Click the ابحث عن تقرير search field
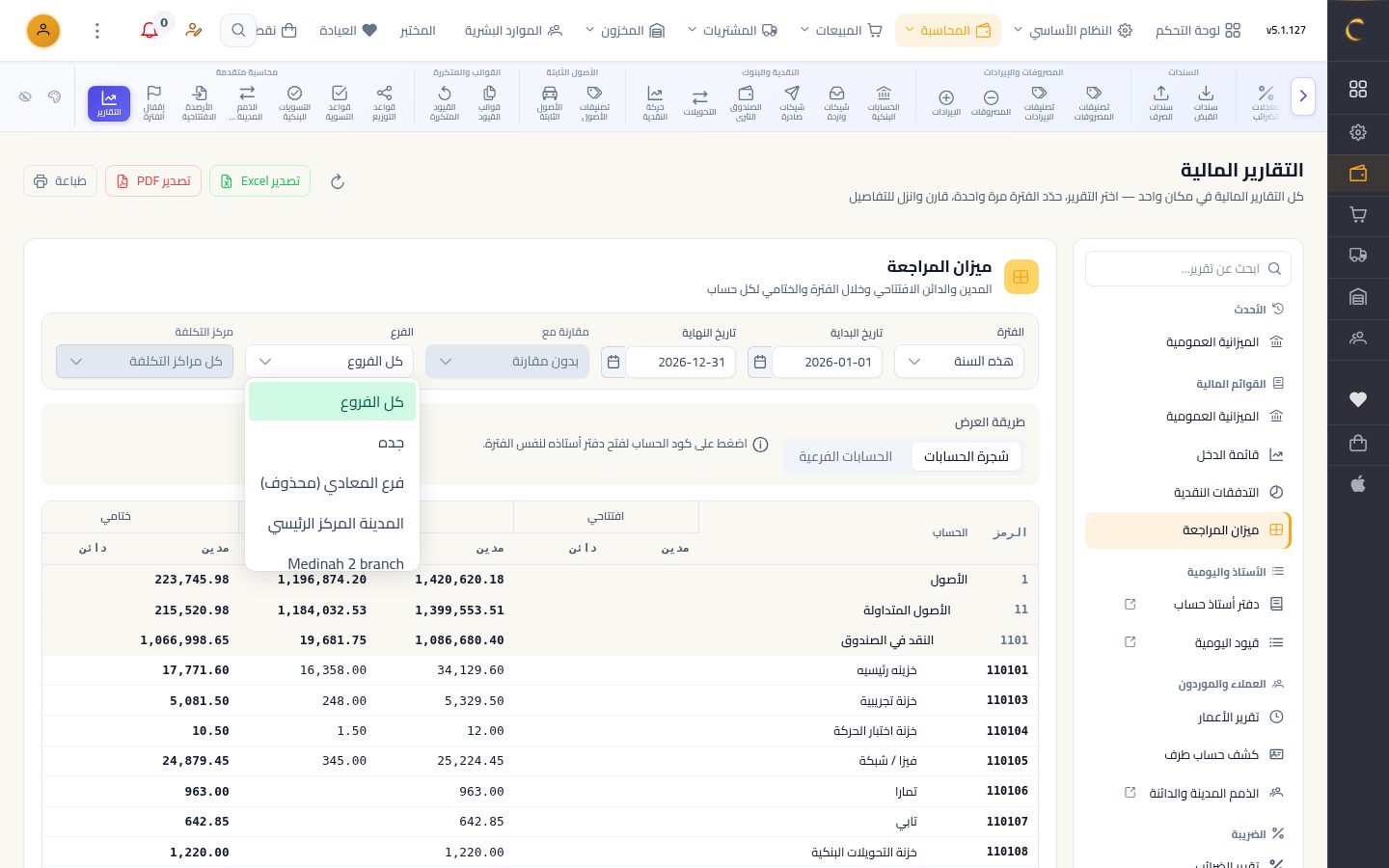This screenshot has width=1389, height=868. (1188, 269)
